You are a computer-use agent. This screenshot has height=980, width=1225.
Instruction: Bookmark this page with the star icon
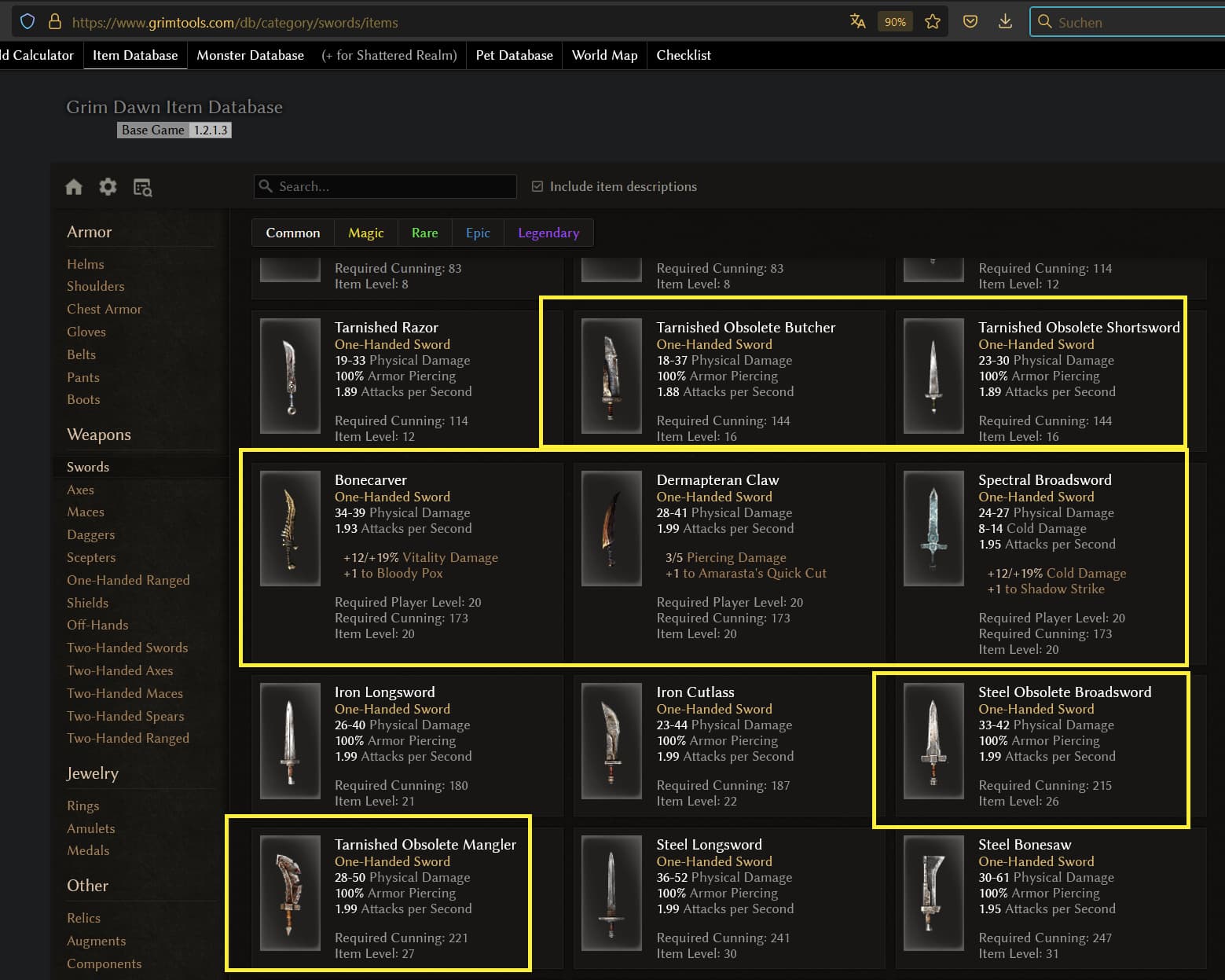tap(933, 21)
